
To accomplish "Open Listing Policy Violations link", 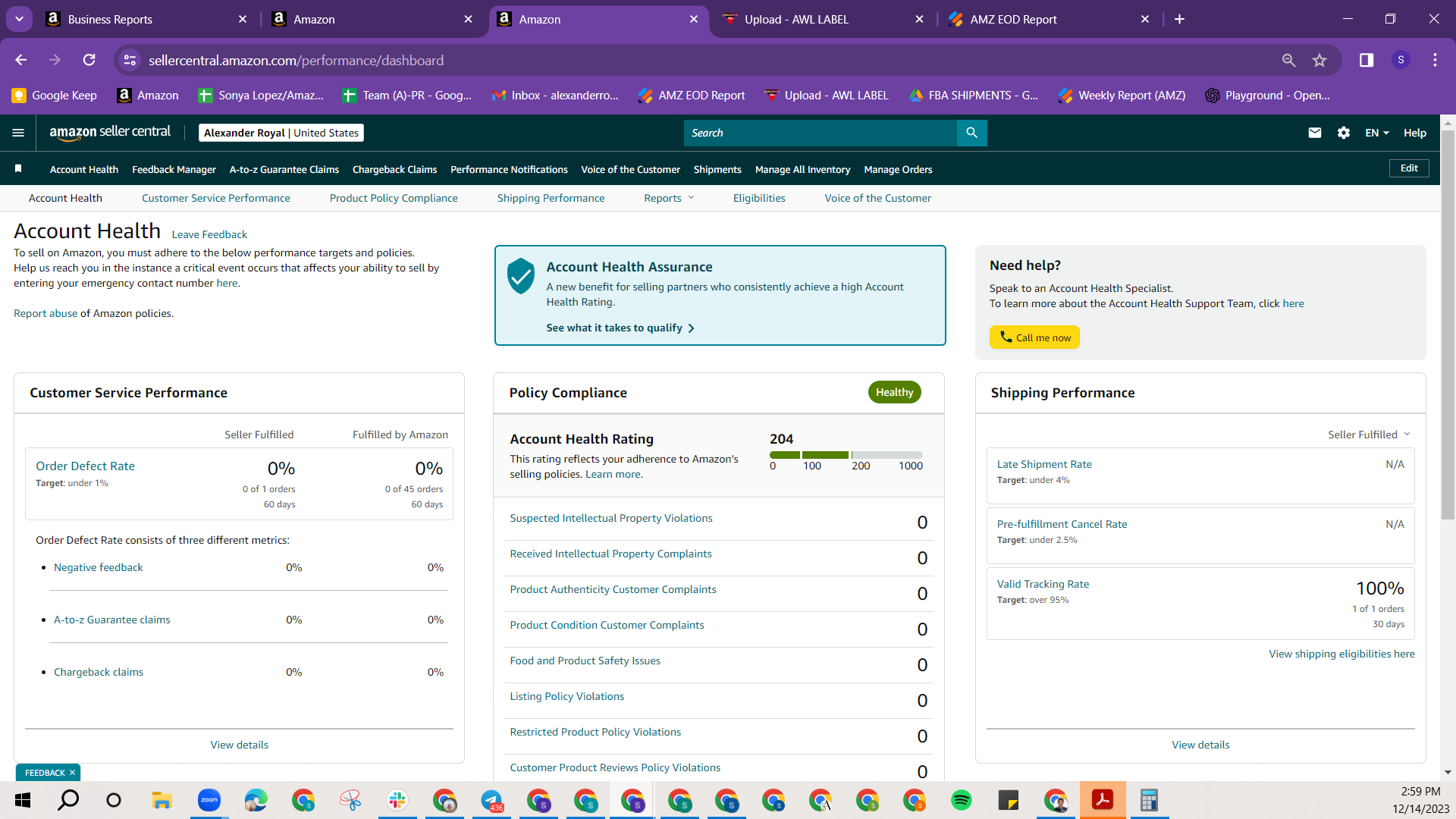I will point(567,696).
